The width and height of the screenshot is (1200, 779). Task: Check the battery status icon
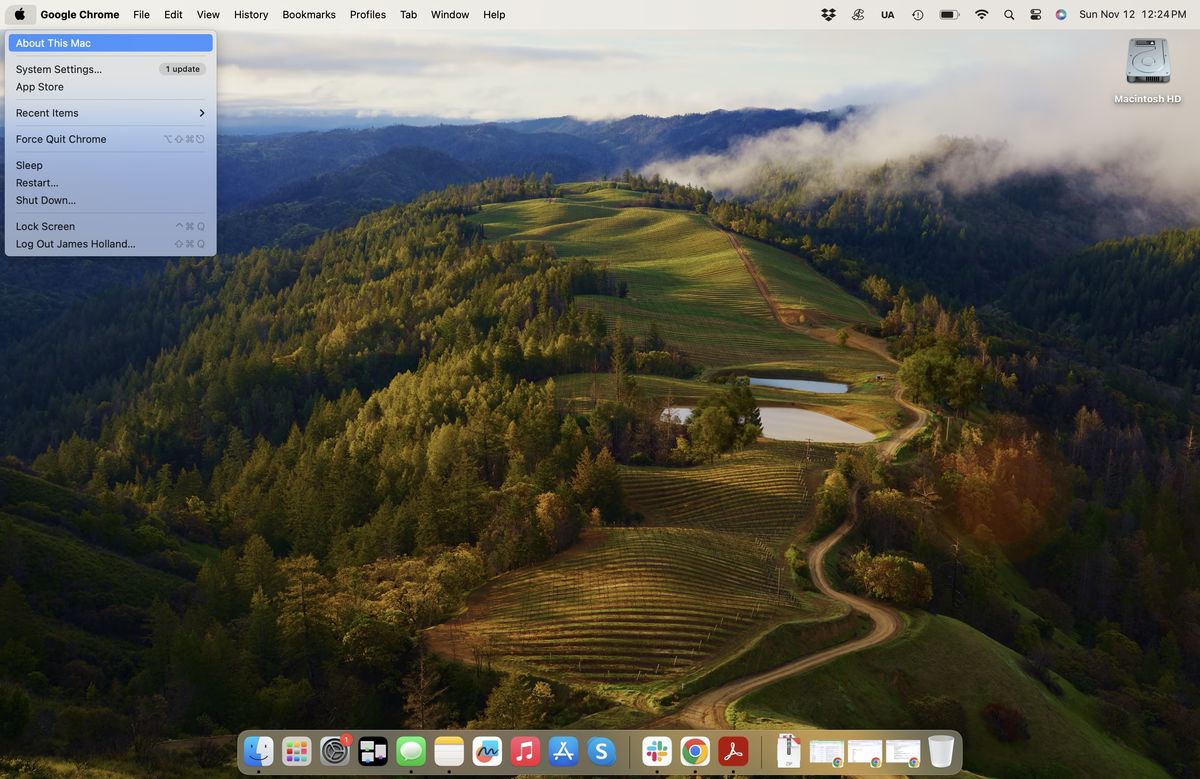pyautogui.click(x=949, y=15)
